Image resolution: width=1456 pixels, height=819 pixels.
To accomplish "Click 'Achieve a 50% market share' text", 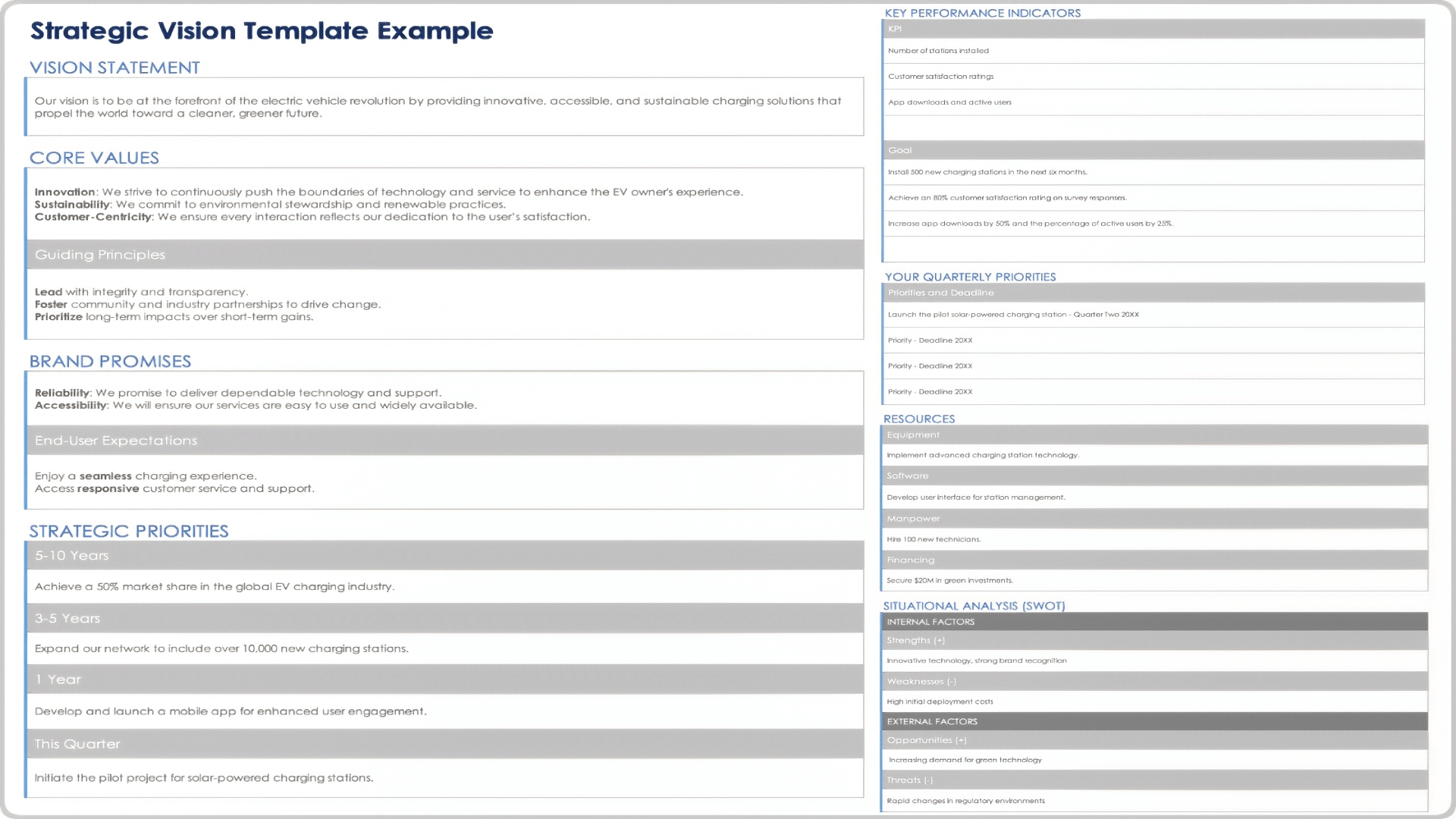I will coord(215,587).
